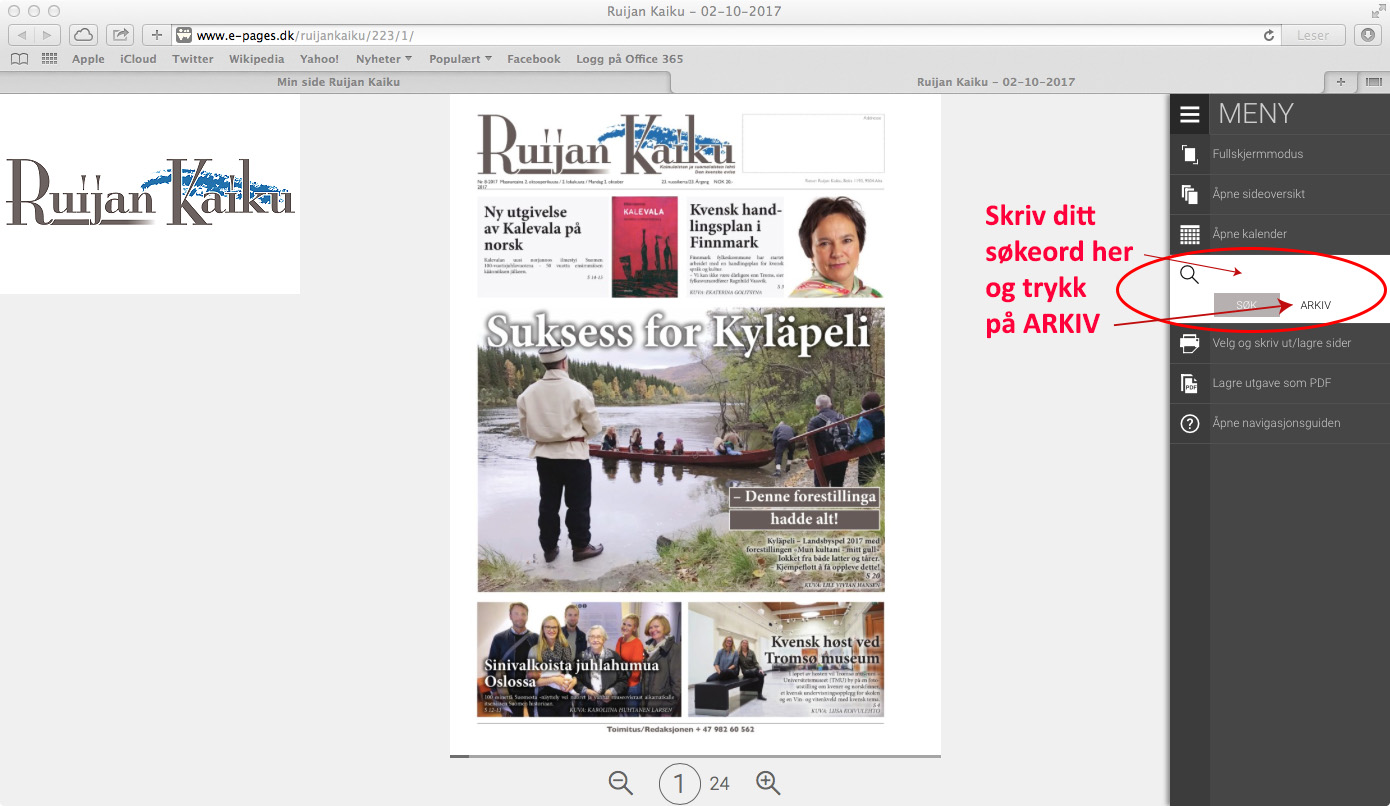1390x806 pixels.
Task: Reload the page with refresh icon
Action: tap(1270, 35)
